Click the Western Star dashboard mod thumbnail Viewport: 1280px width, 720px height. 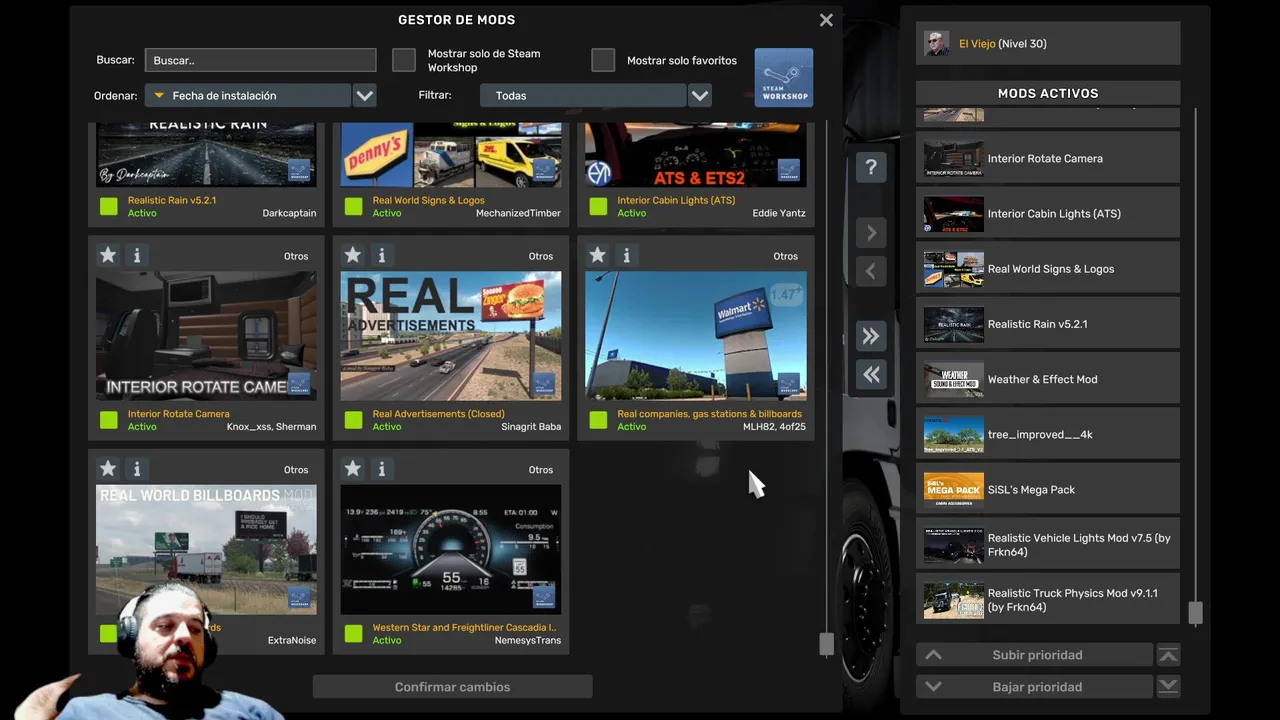451,549
